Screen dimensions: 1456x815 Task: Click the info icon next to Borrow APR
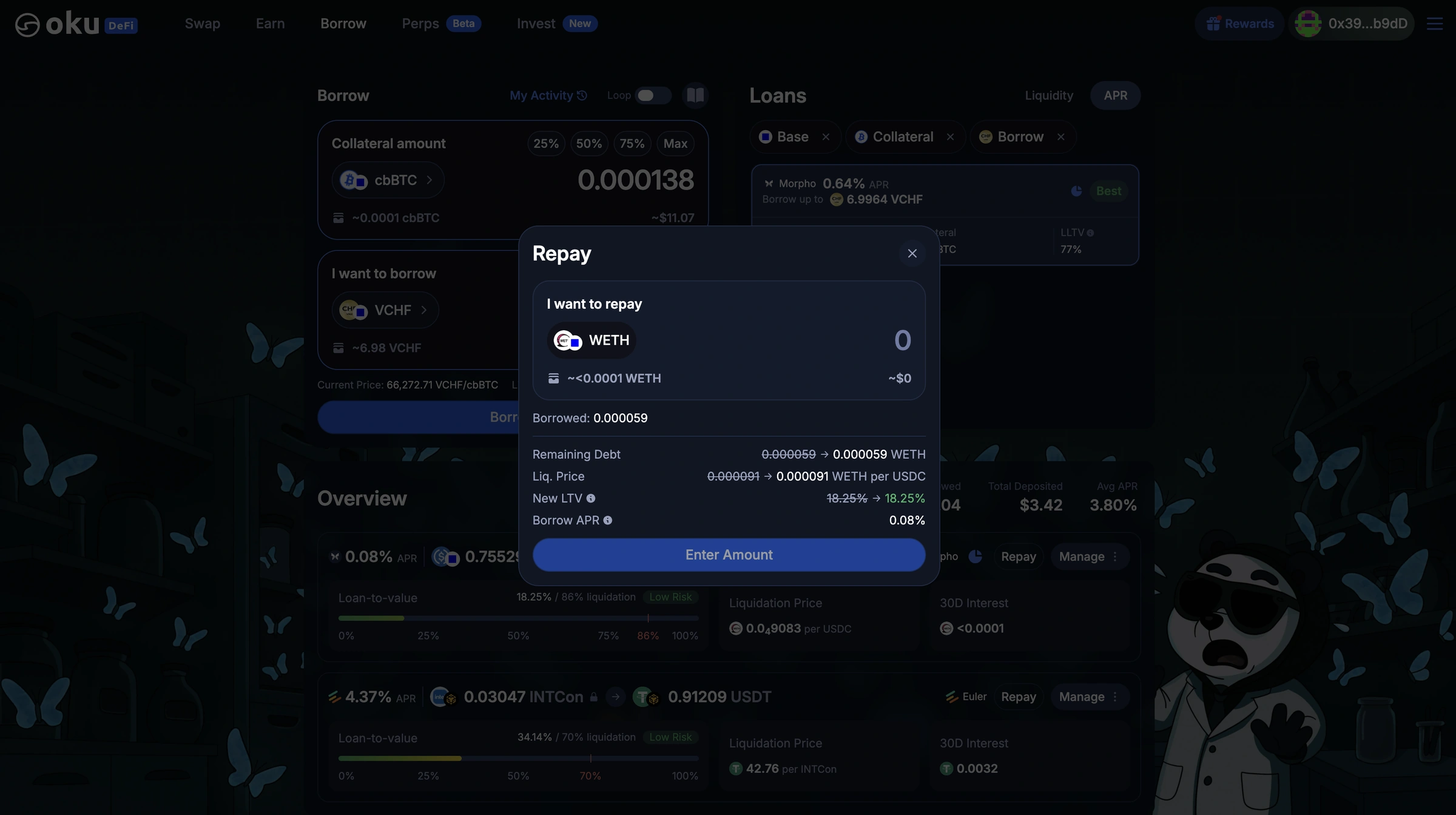coord(608,520)
